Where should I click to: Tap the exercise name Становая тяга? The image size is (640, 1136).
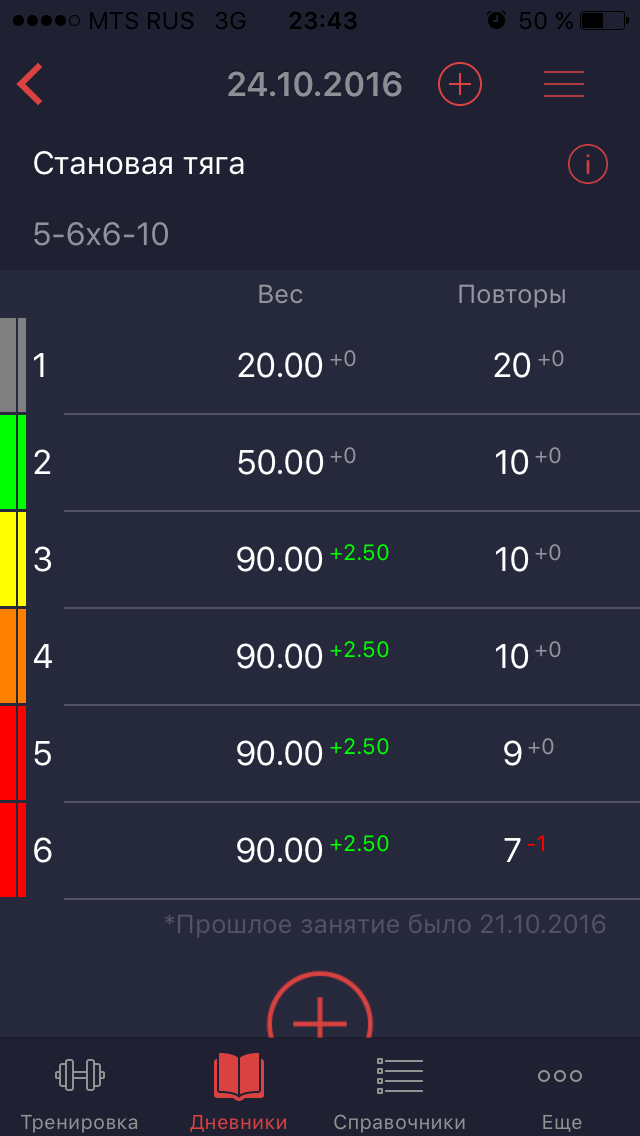tap(139, 164)
